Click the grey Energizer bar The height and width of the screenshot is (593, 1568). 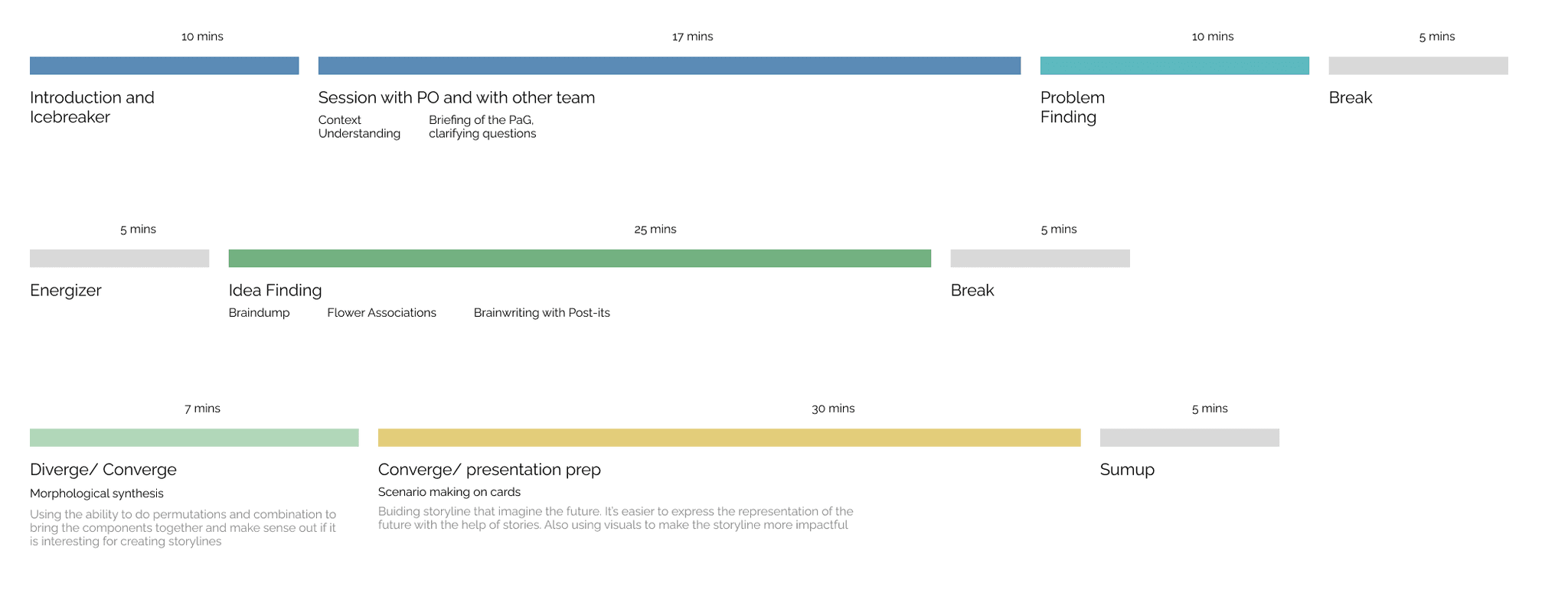pyautogui.click(x=119, y=259)
